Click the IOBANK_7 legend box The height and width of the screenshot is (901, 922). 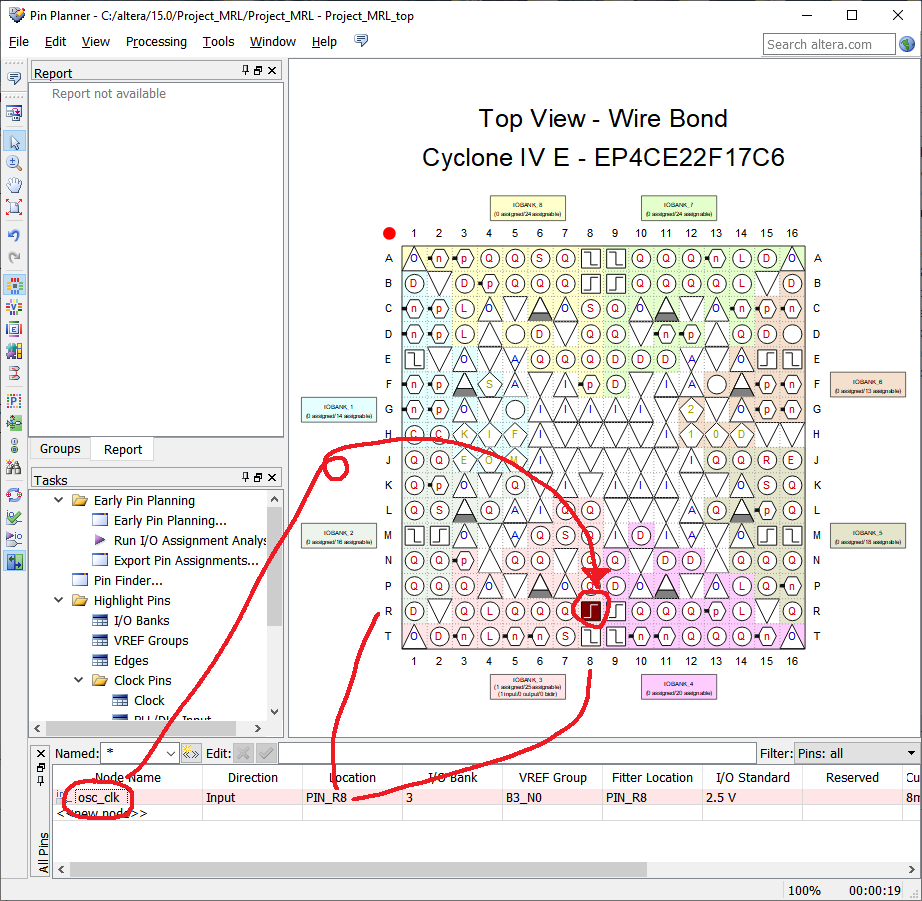pyautogui.click(x=679, y=208)
